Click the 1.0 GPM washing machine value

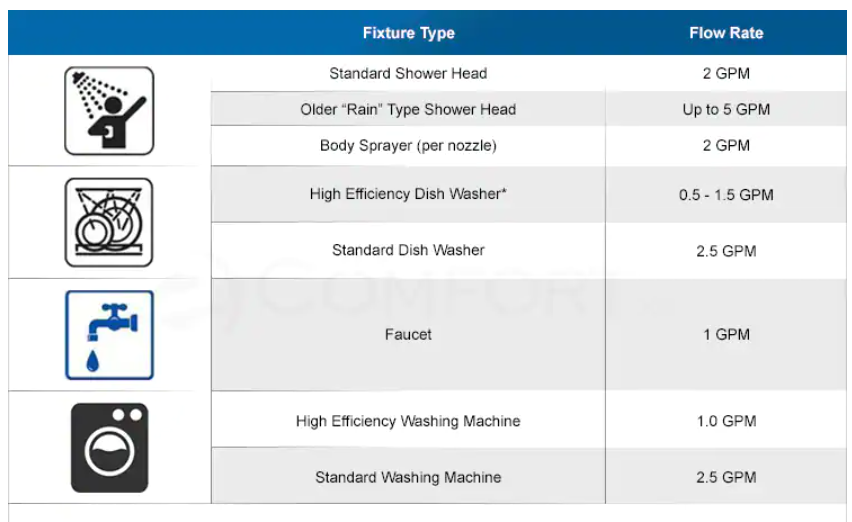click(x=726, y=421)
